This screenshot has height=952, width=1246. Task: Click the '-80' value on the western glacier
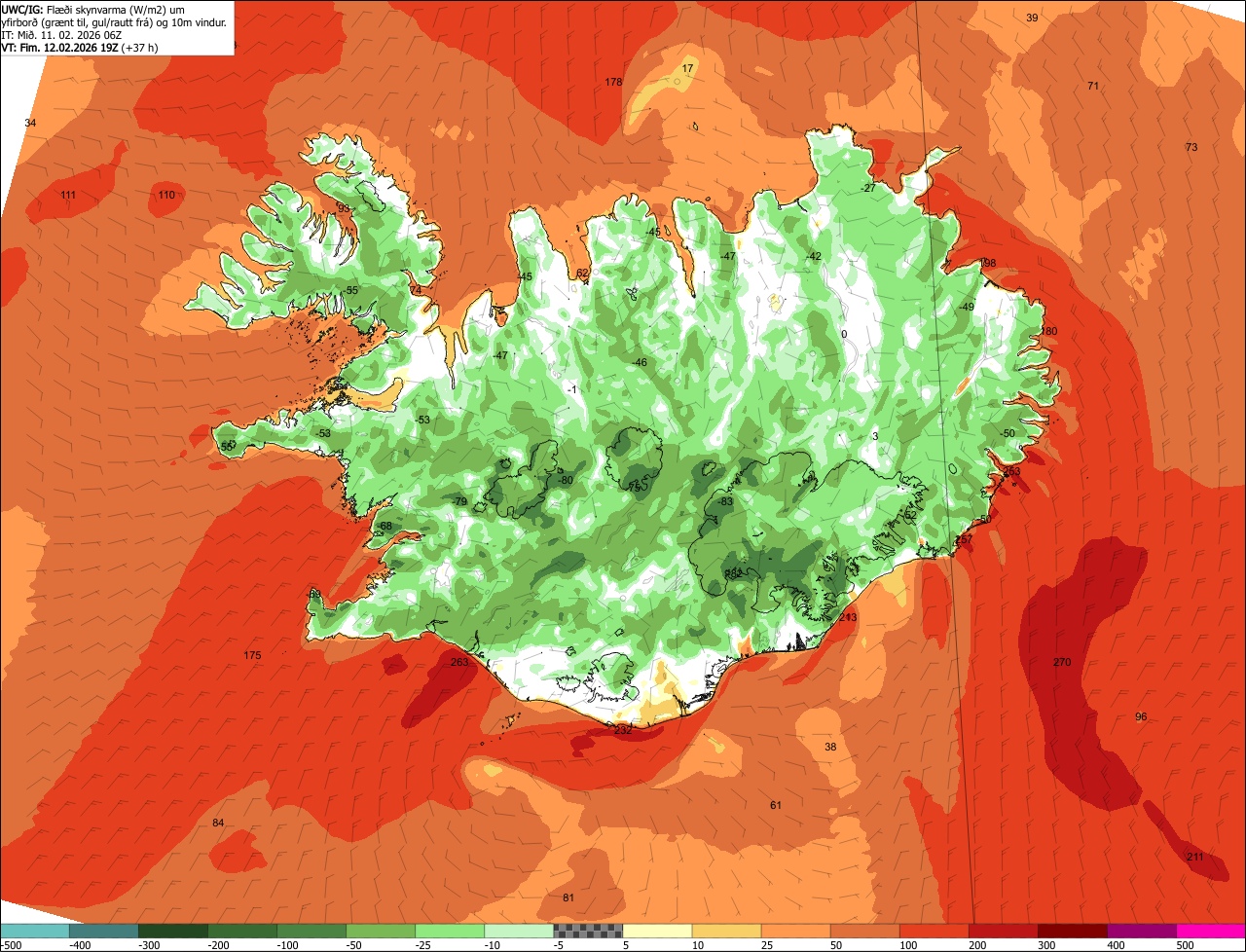(x=565, y=480)
